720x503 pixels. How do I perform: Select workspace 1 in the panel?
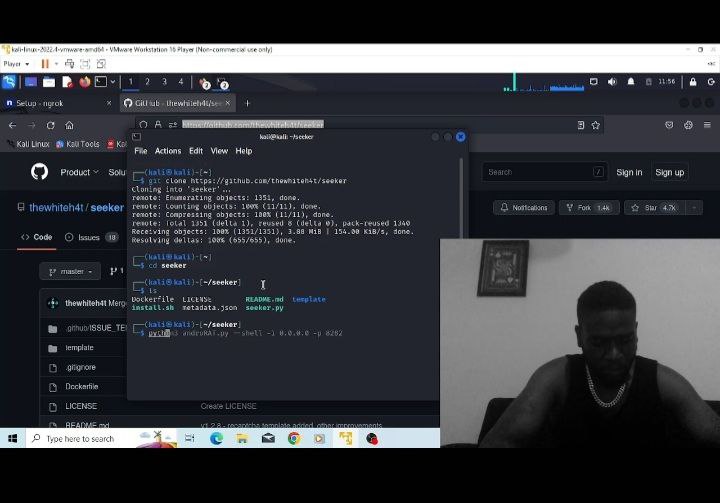click(x=130, y=82)
